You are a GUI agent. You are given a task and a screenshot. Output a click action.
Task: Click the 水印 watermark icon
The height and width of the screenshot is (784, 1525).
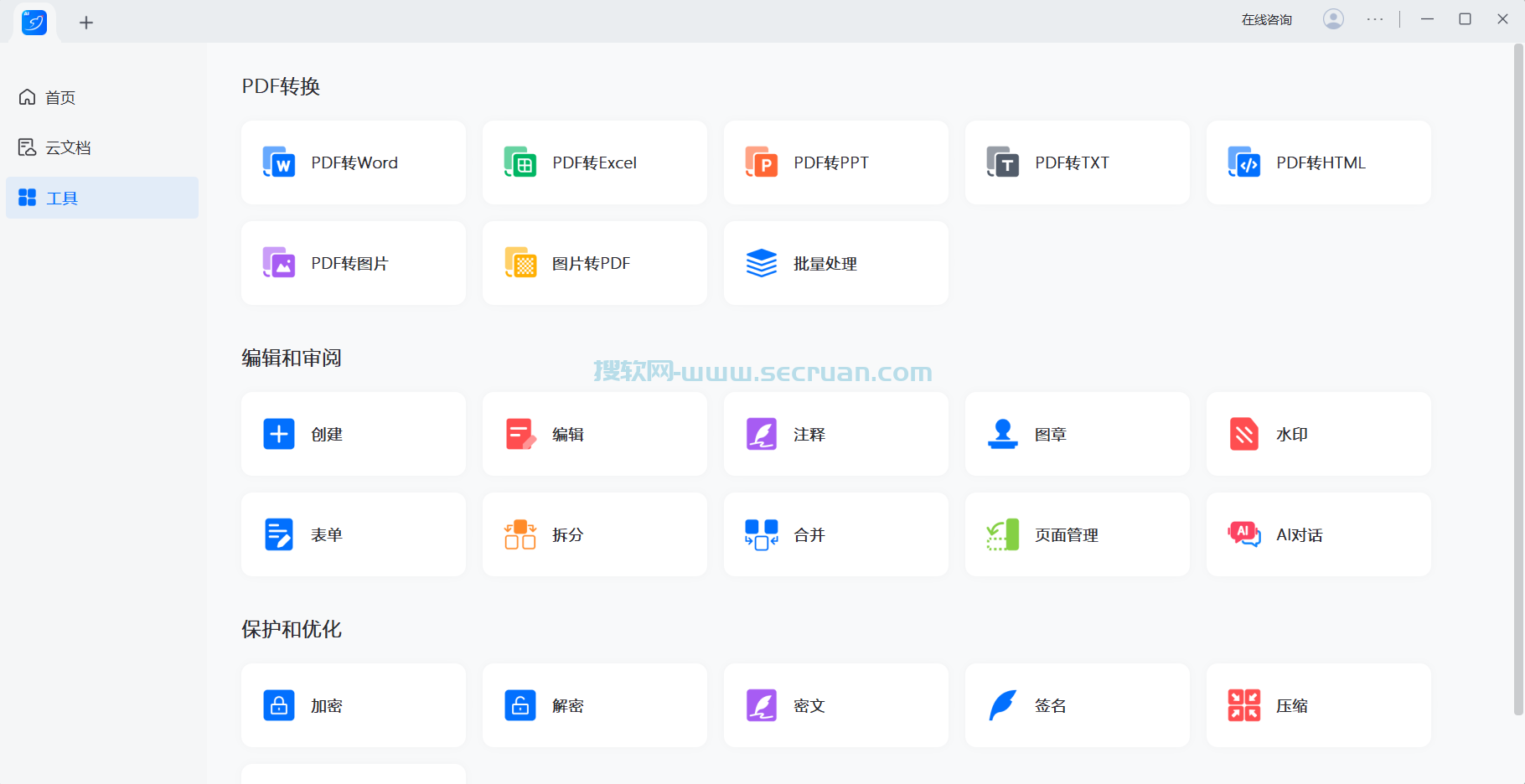pos(1243,434)
